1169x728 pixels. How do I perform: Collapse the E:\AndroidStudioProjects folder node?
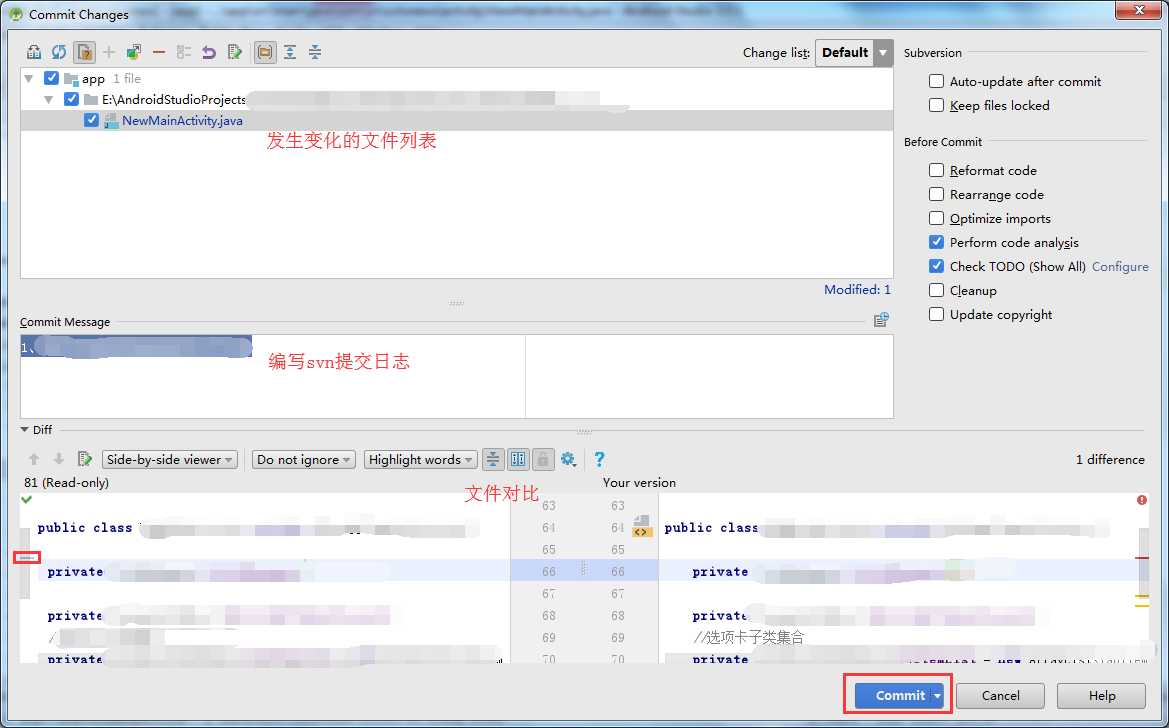(x=49, y=99)
